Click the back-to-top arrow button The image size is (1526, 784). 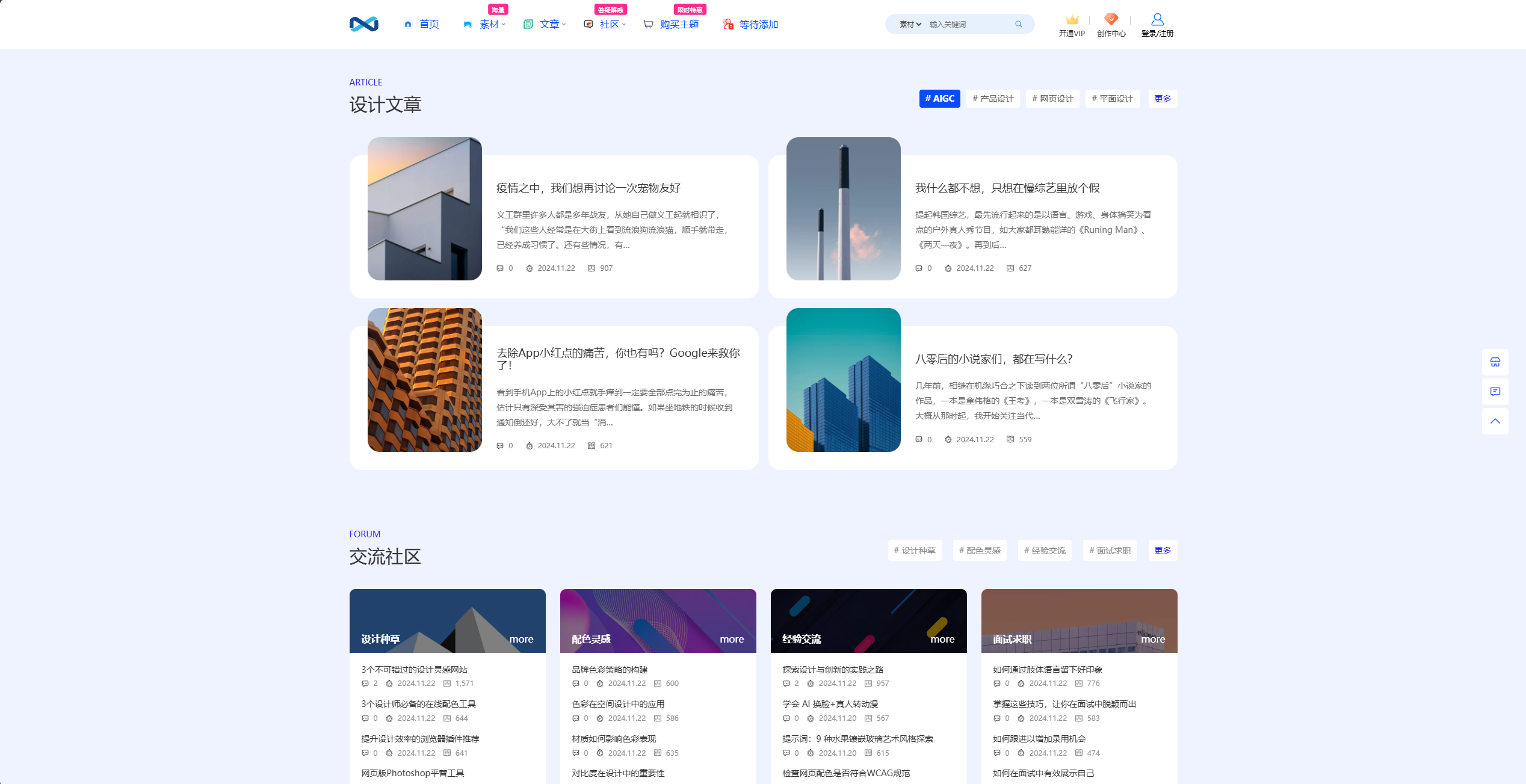tap(1495, 421)
